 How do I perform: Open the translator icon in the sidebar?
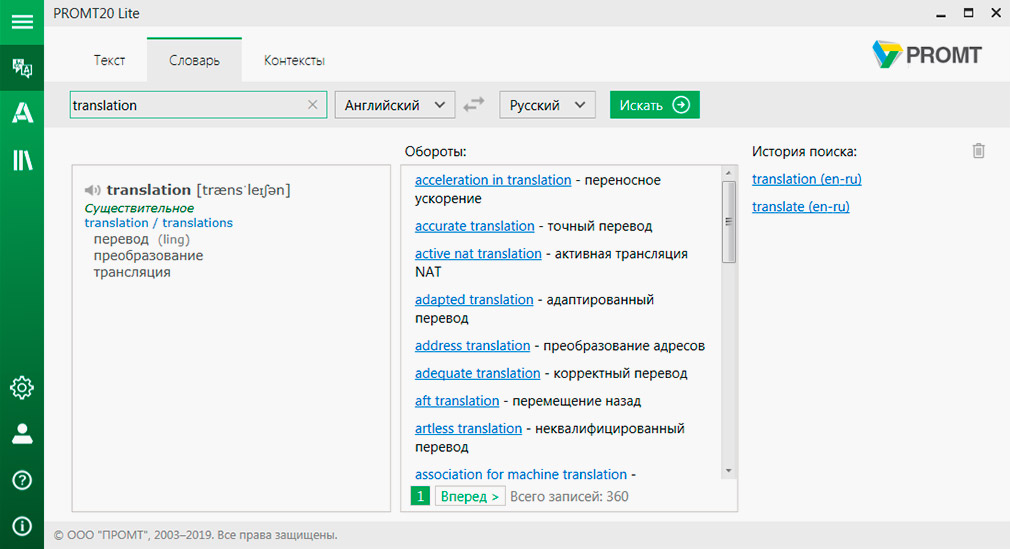coord(22,68)
